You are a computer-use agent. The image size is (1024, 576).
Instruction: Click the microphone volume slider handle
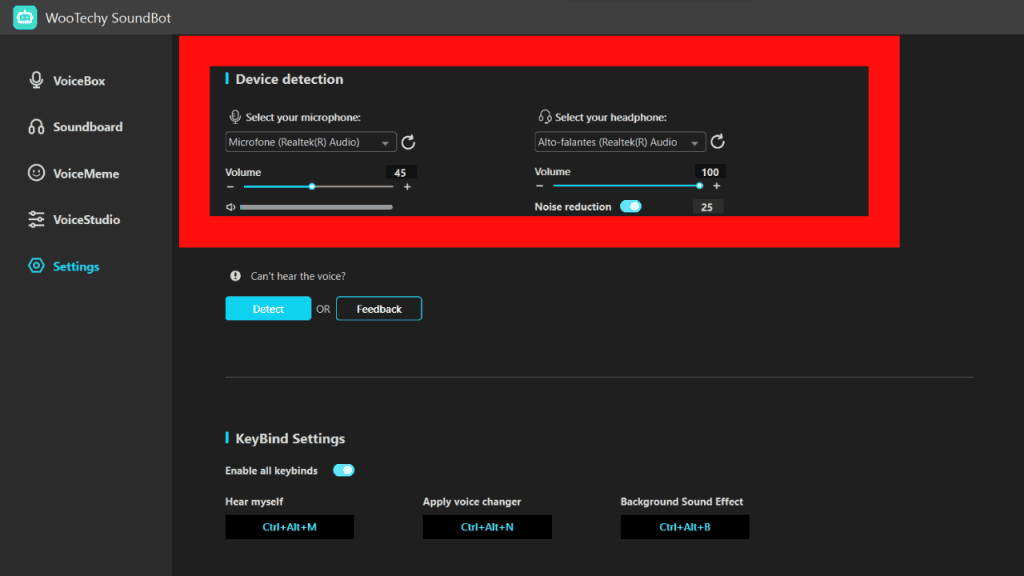(x=312, y=186)
